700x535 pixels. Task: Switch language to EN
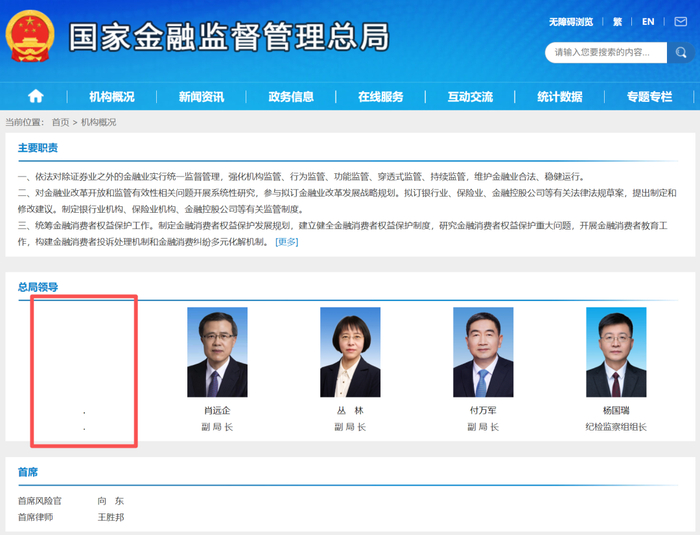point(648,22)
